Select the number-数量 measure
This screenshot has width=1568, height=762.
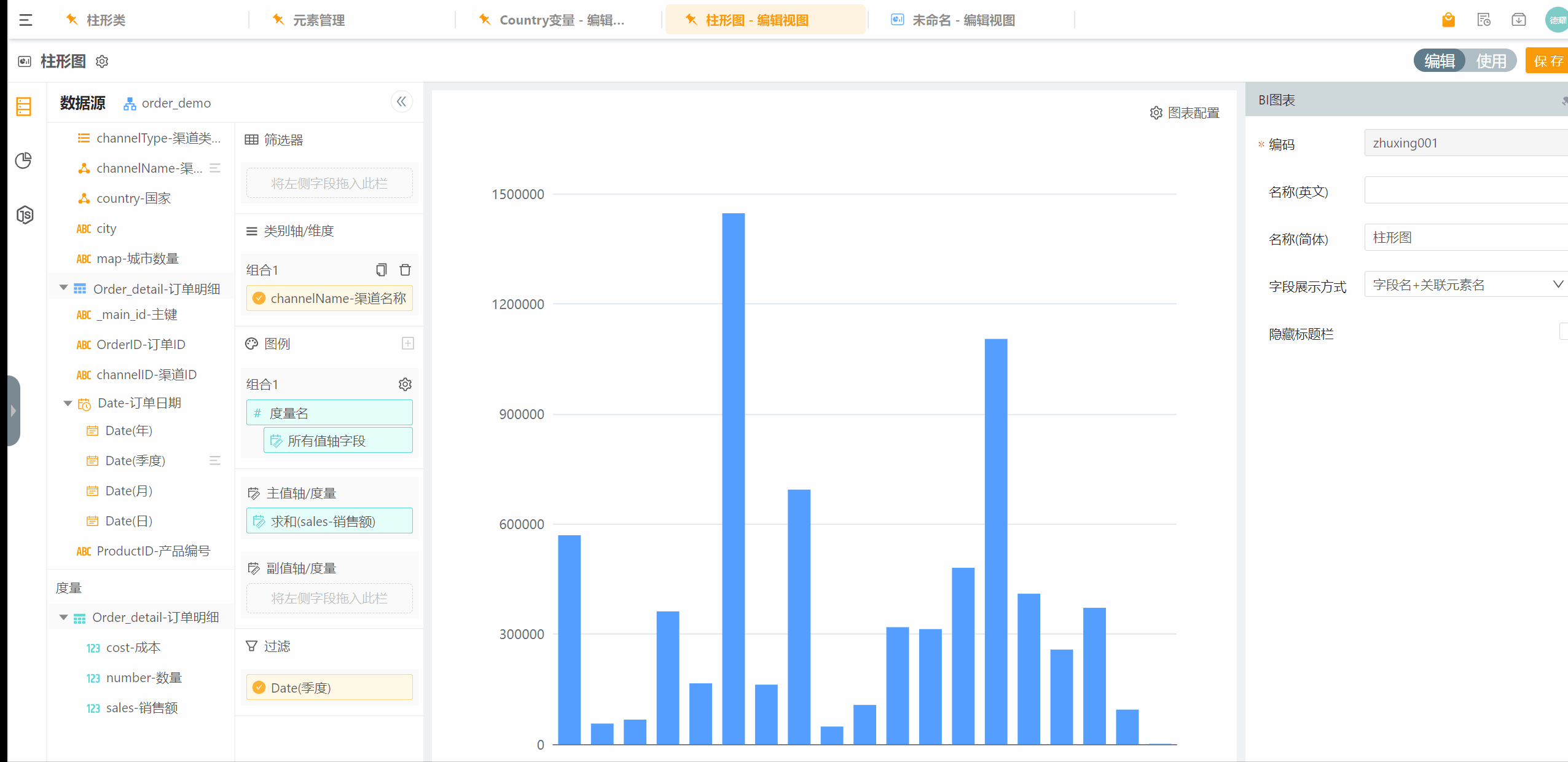tap(144, 677)
